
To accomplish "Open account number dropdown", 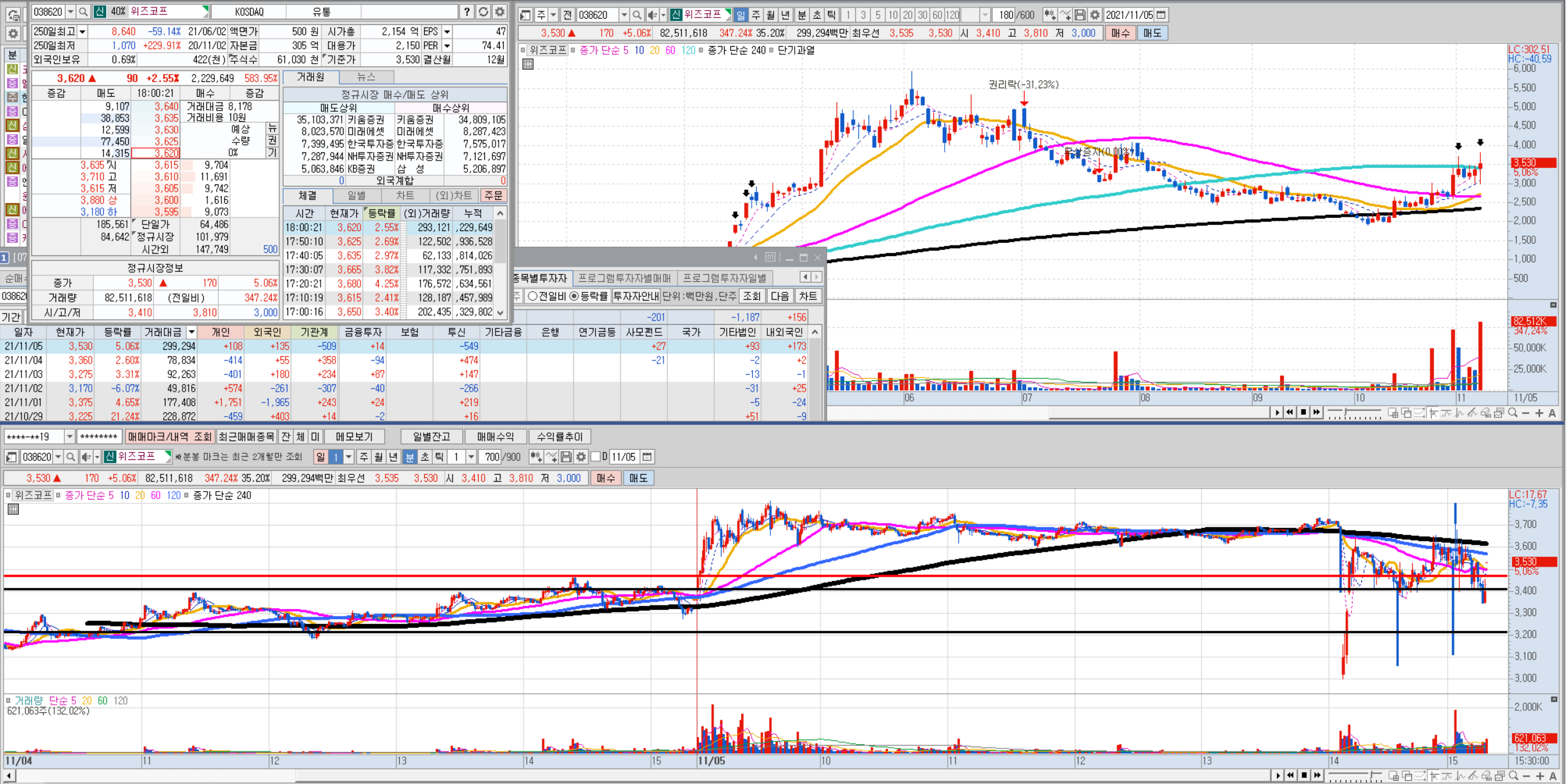I will point(69,437).
